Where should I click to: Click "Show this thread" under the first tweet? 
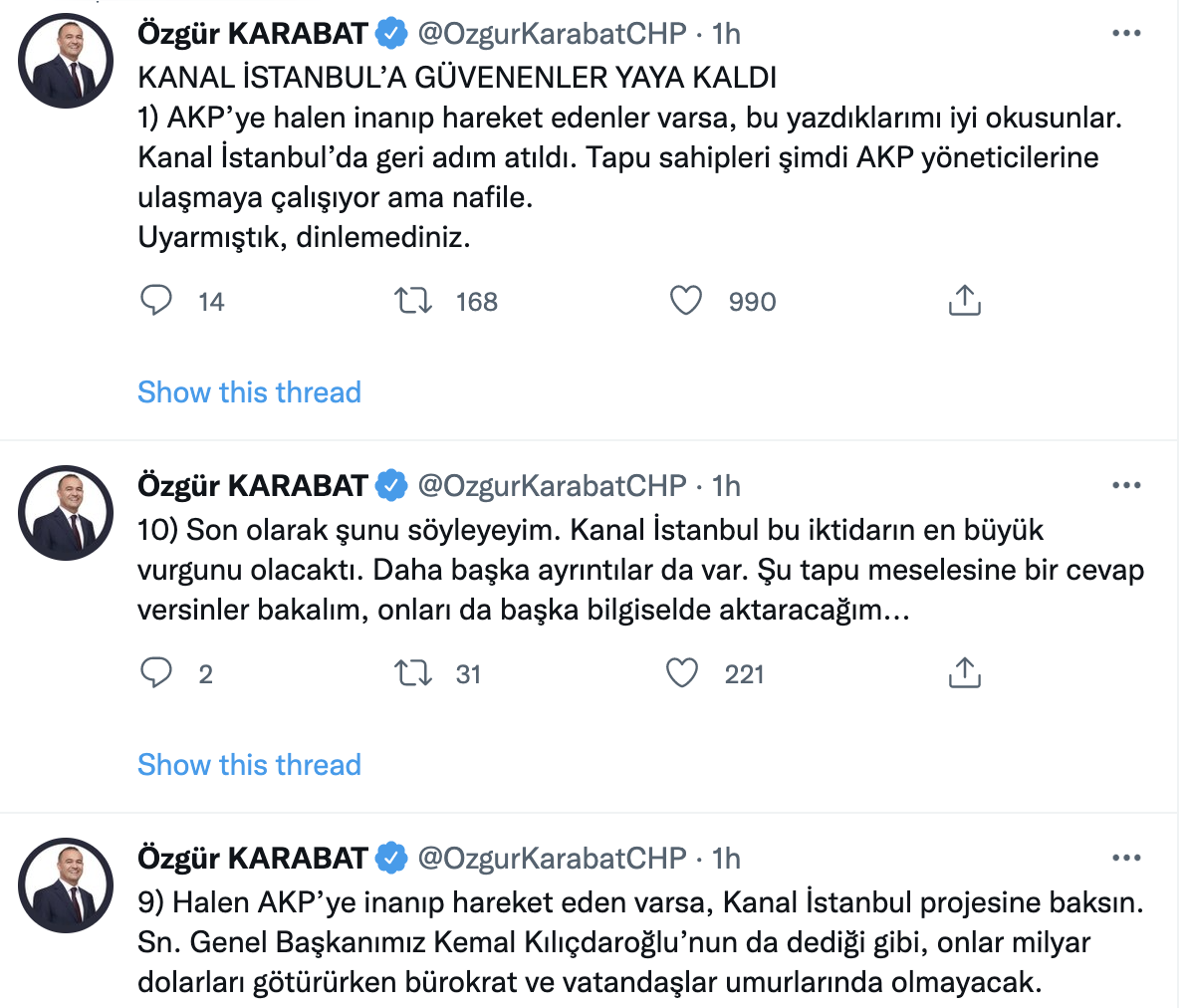[249, 392]
